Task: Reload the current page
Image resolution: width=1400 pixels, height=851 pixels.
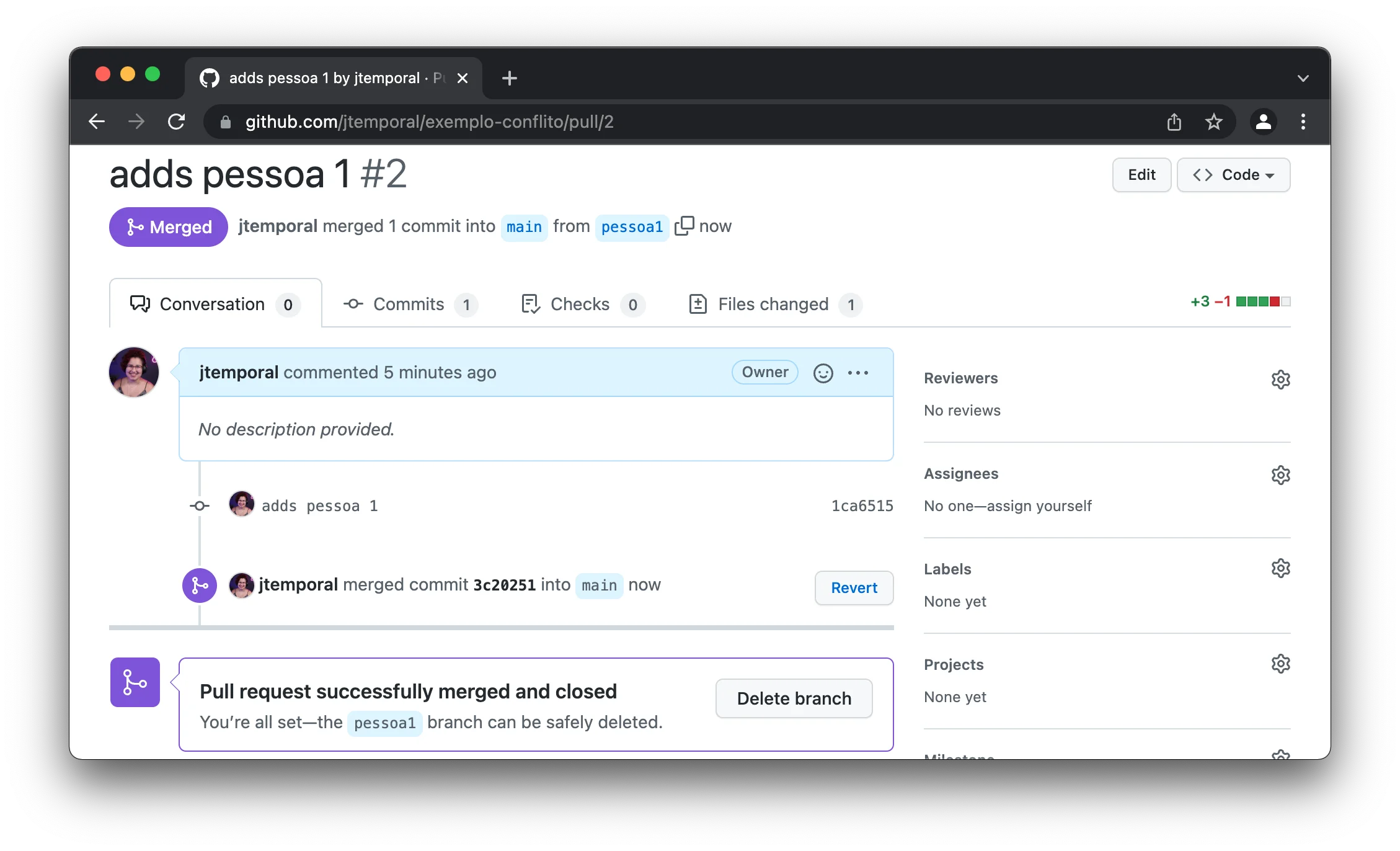Action: [177, 122]
